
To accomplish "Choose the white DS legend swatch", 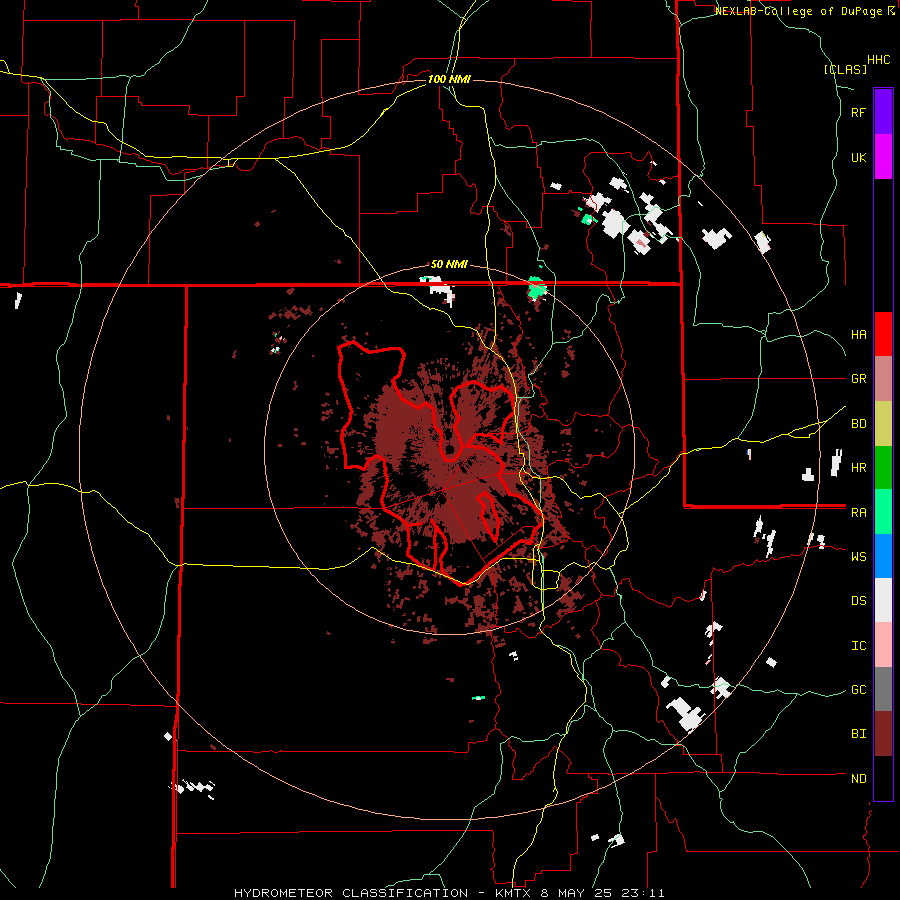I will pyautogui.click(x=883, y=600).
